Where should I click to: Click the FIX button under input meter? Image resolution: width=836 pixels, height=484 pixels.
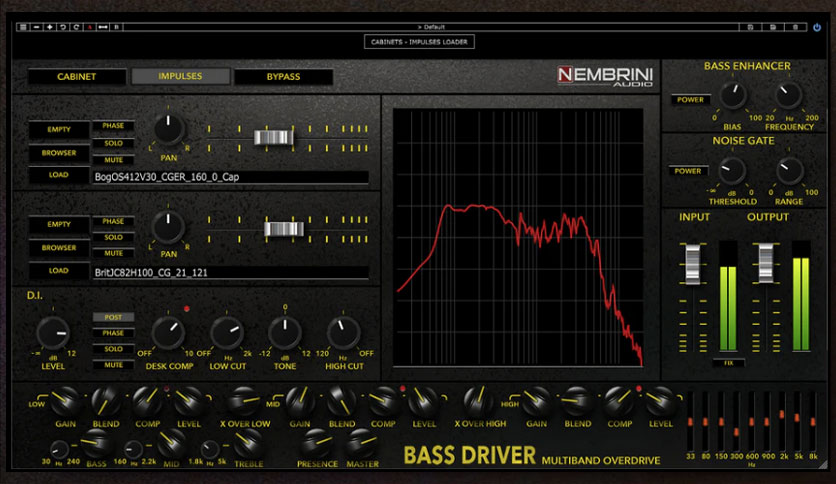(x=728, y=363)
